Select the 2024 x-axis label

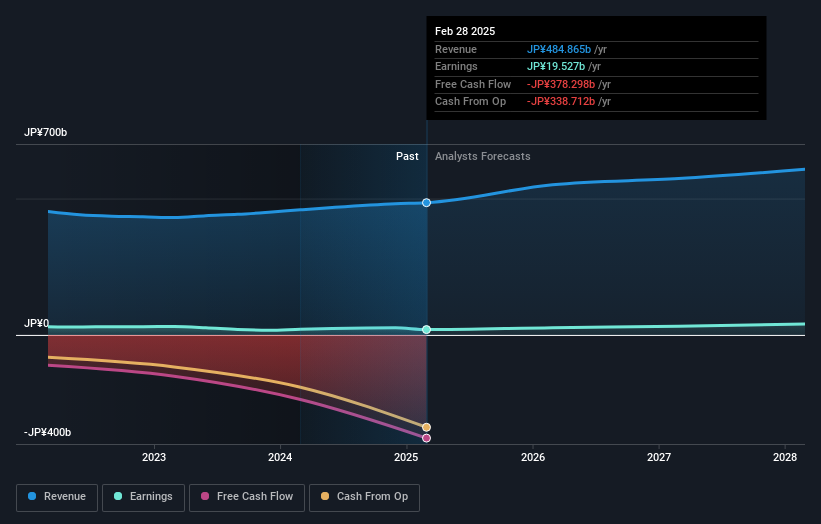coord(280,457)
